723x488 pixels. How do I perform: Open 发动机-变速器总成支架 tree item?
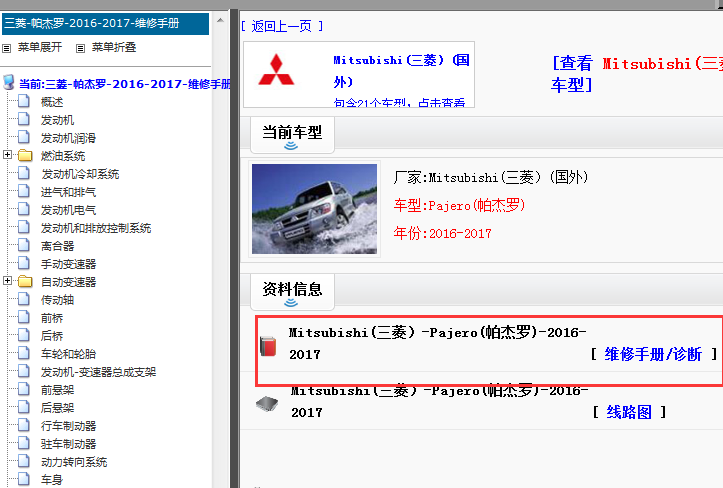pyautogui.click(x=98, y=372)
